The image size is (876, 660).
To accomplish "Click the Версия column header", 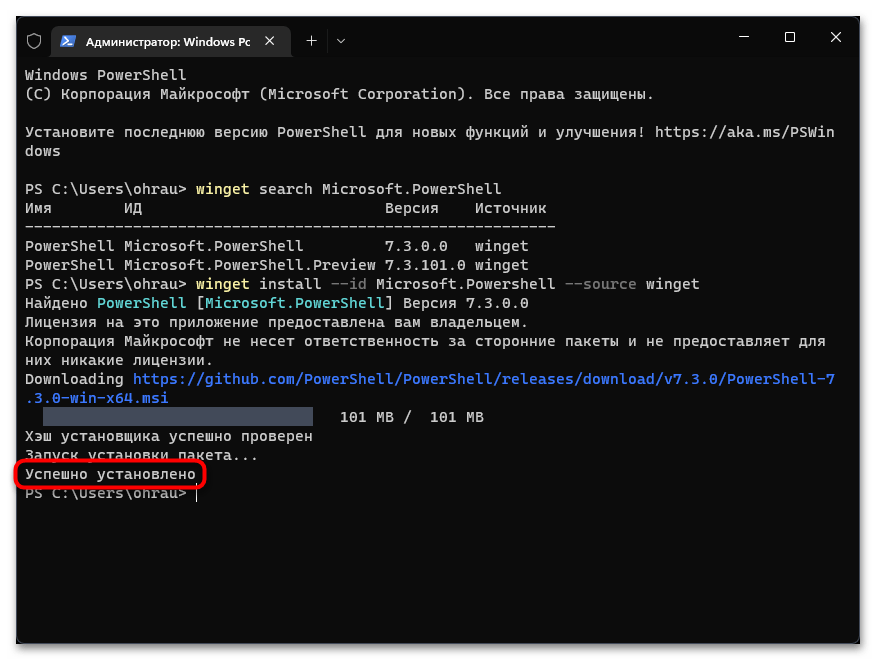I will point(411,208).
